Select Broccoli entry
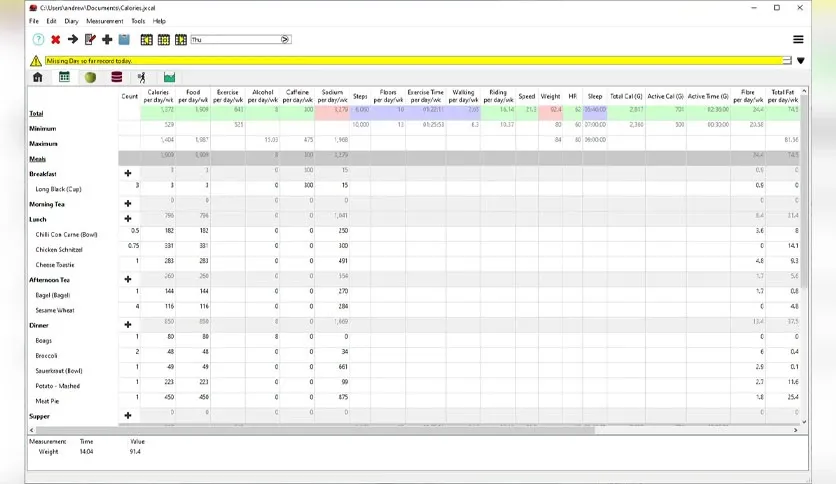Screen dimensions: 836x484 tap(46, 356)
